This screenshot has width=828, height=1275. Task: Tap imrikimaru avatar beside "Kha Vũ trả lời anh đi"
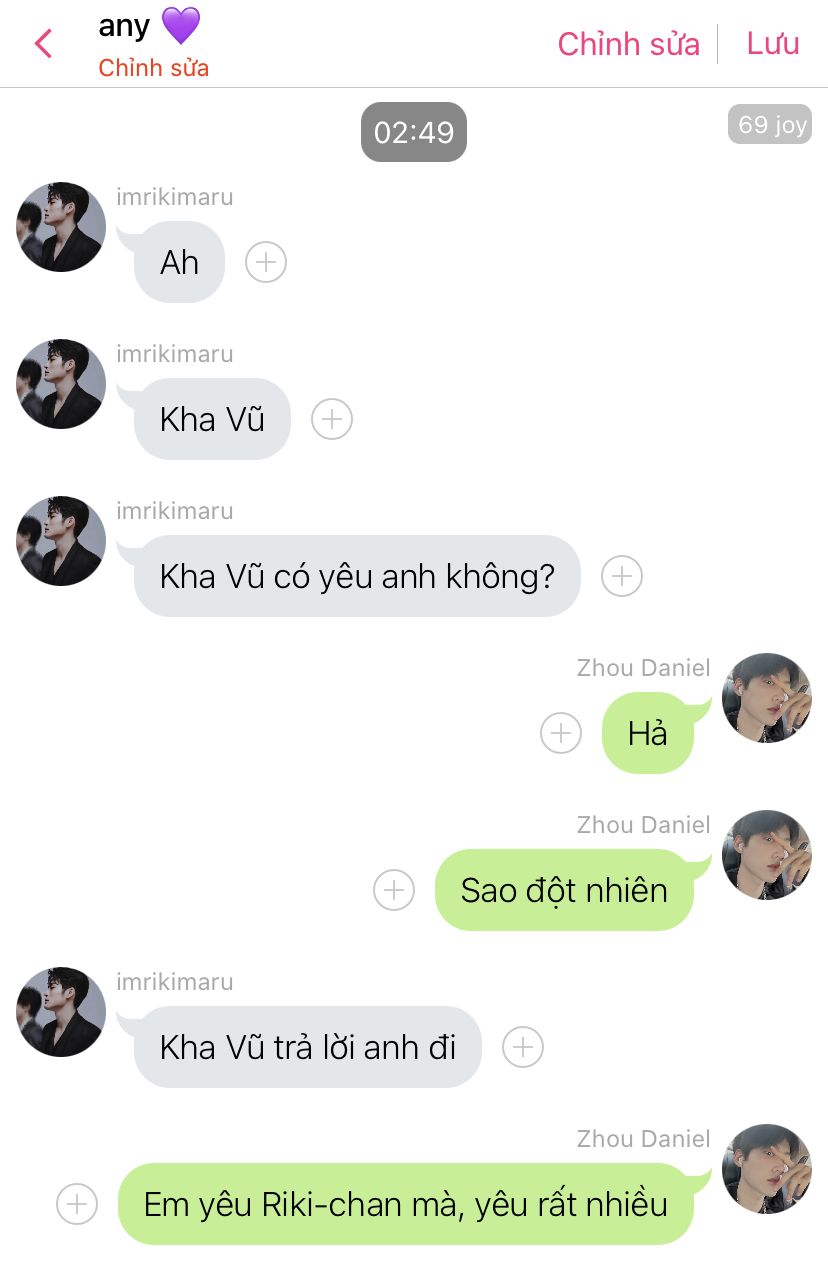pos(61,1012)
